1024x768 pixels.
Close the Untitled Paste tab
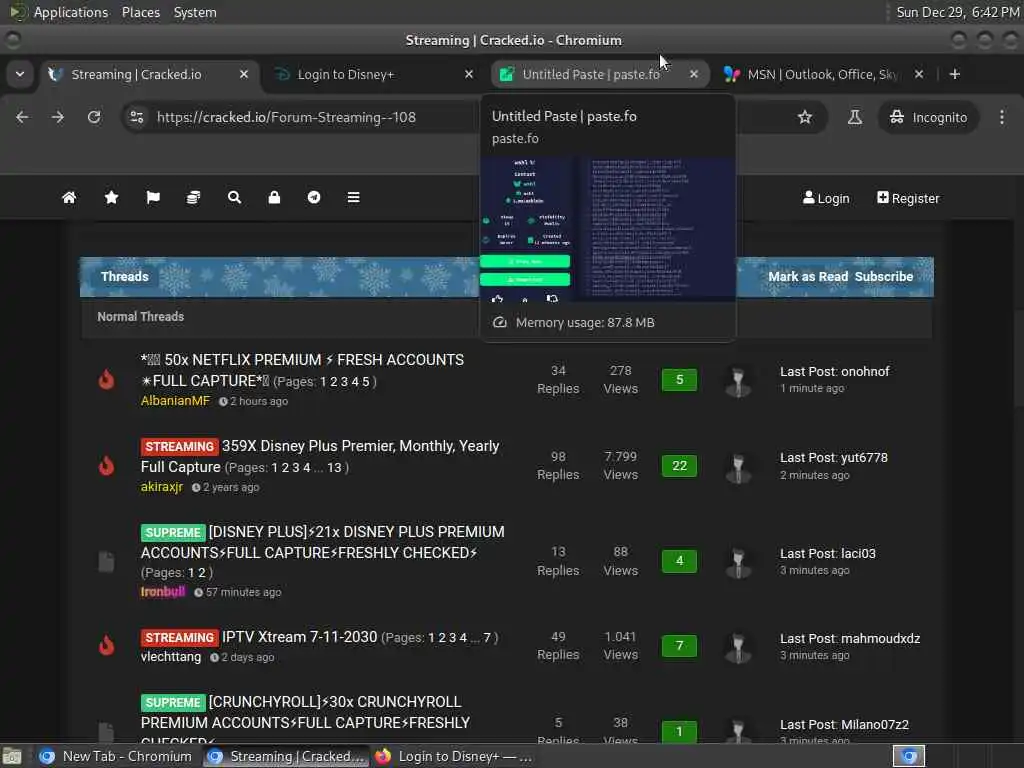(694, 74)
